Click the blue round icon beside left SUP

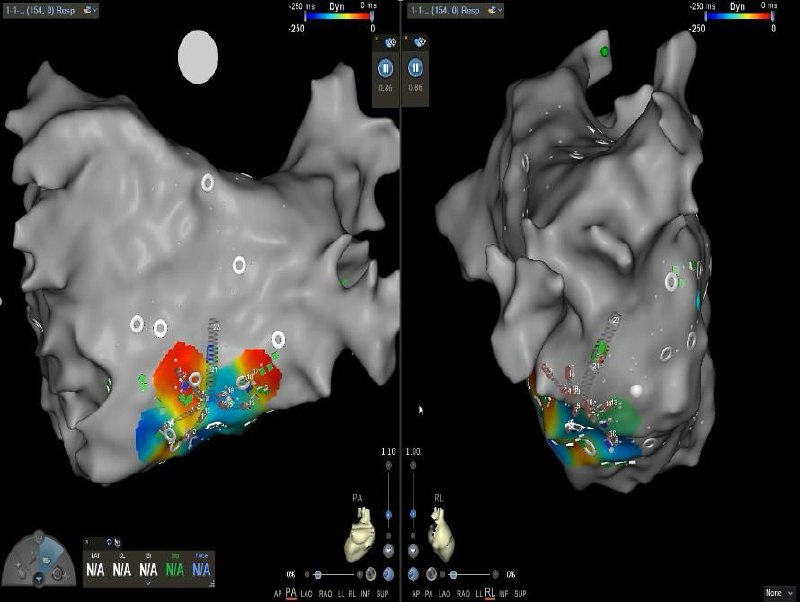(387, 574)
